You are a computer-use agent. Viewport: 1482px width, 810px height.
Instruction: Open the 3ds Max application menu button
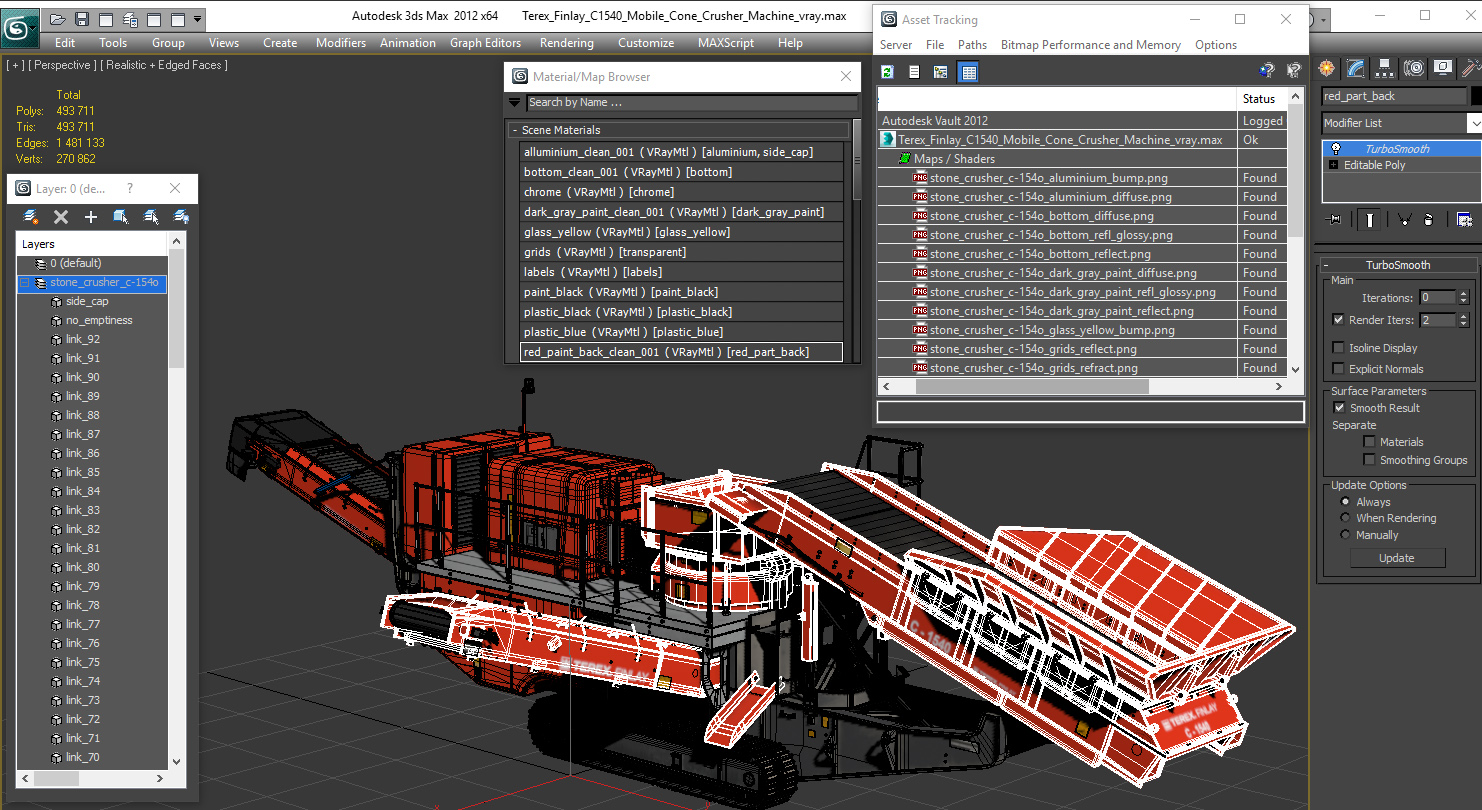click(x=20, y=27)
